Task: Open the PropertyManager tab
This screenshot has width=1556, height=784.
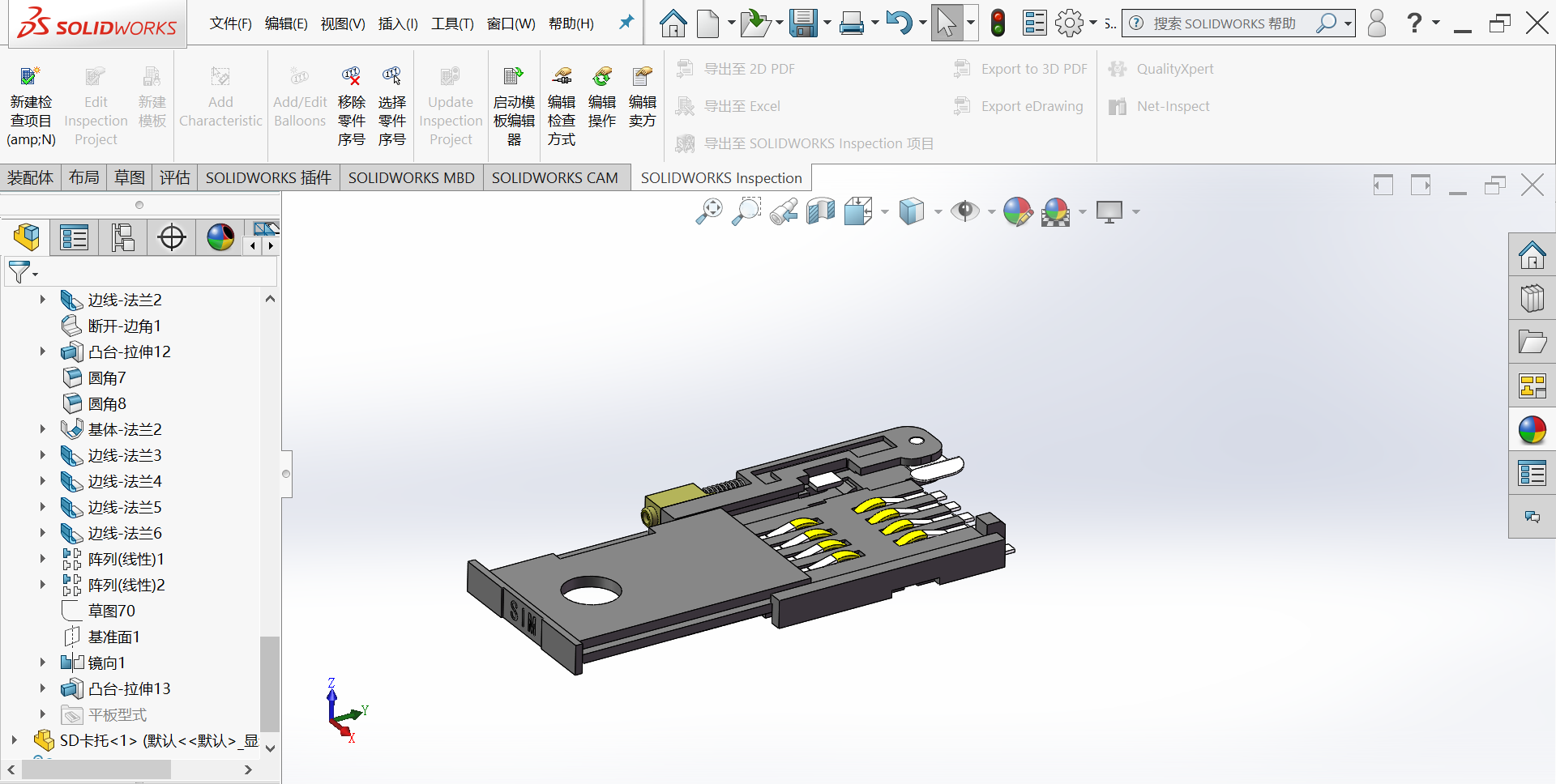Action: pyautogui.click(x=74, y=237)
